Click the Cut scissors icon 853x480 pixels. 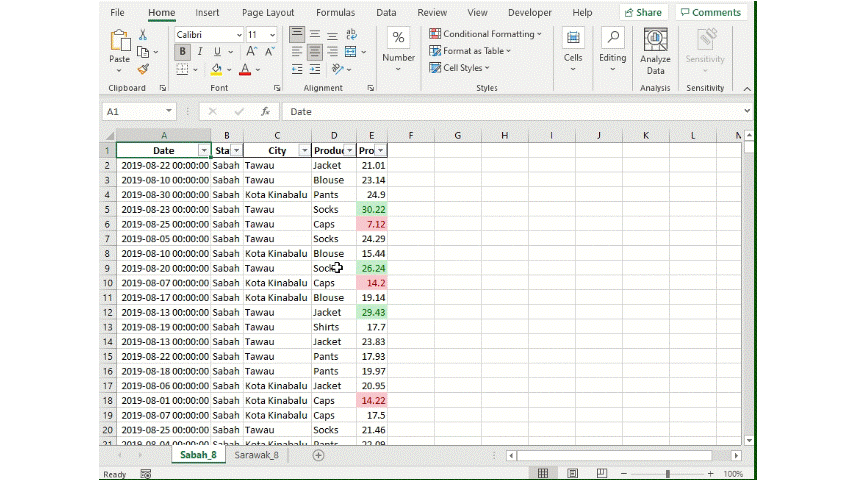[x=143, y=34]
